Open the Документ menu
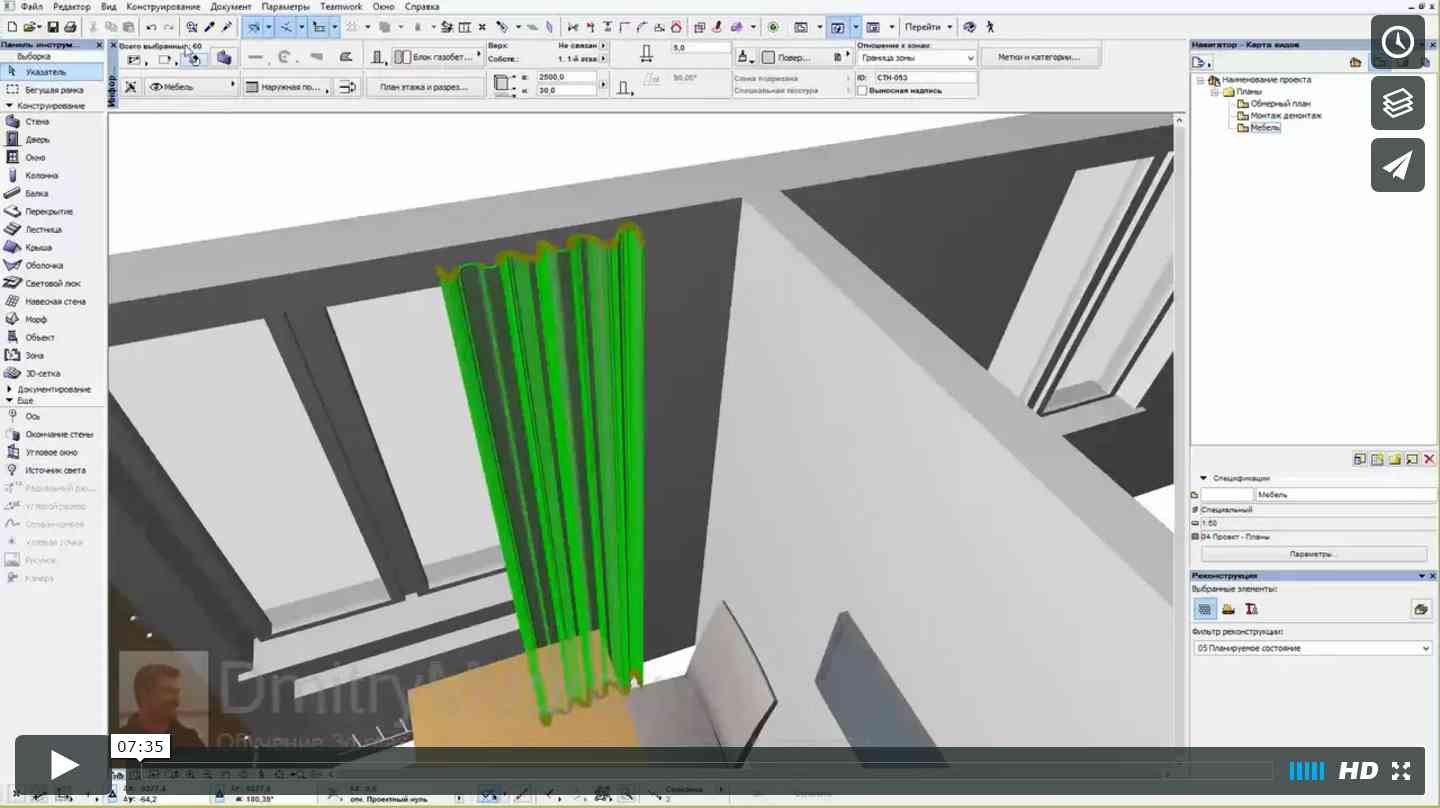The width and height of the screenshot is (1440, 808). pyautogui.click(x=231, y=6)
